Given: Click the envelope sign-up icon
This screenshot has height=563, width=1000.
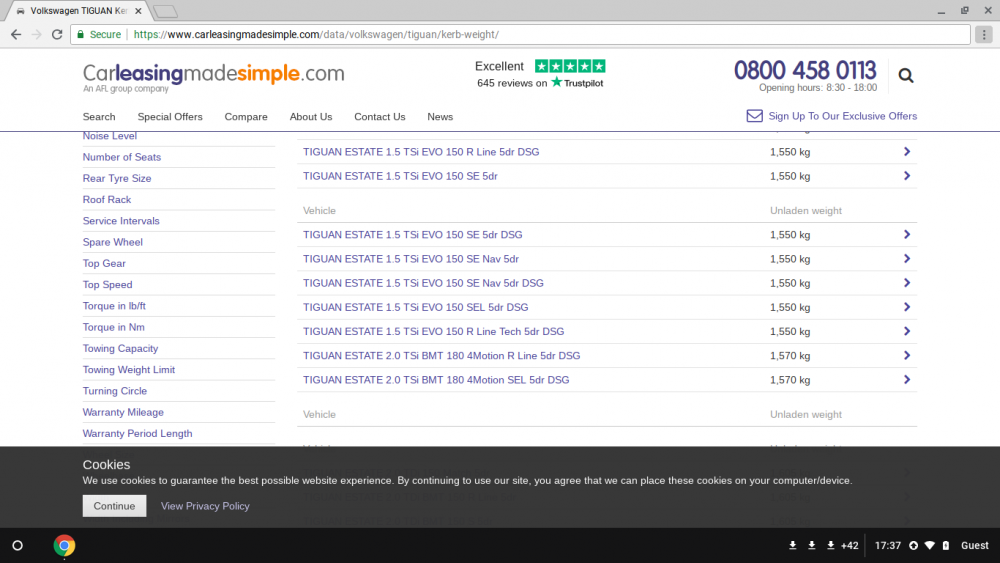Looking at the screenshot, I should [x=754, y=116].
